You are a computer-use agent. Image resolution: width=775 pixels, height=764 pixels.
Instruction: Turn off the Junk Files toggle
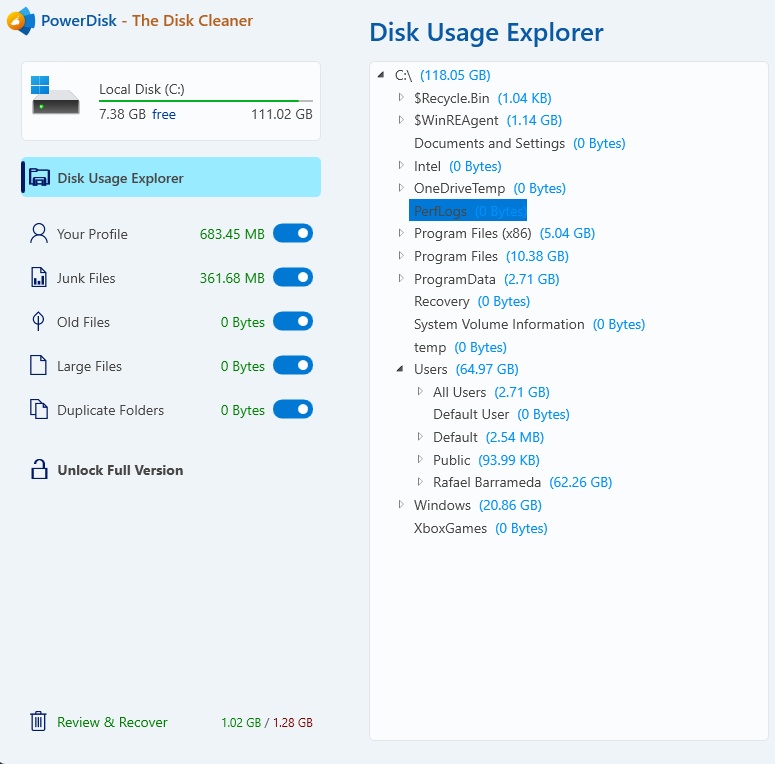tap(293, 277)
